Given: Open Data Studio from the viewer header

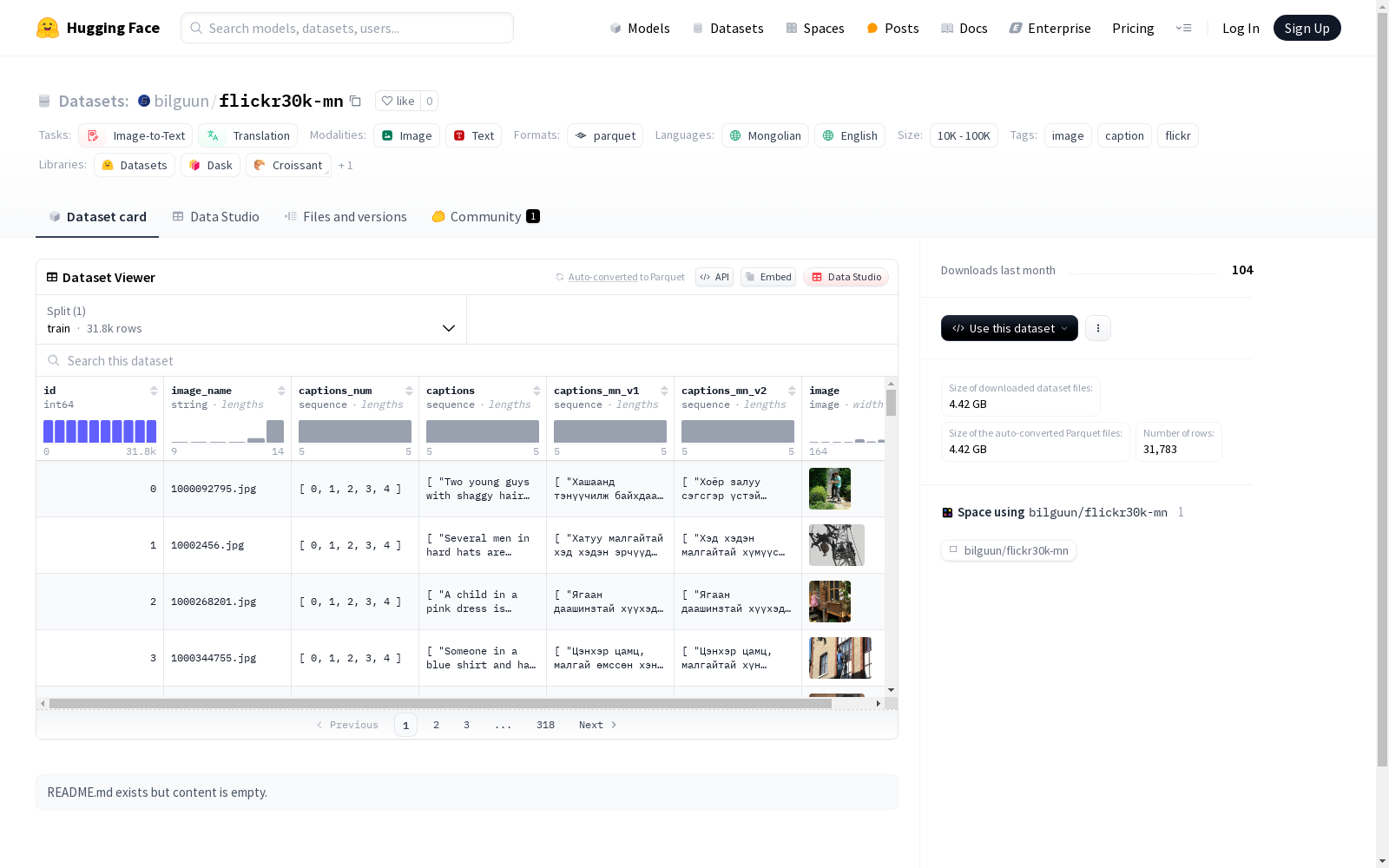Looking at the screenshot, I should coord(846,277).
